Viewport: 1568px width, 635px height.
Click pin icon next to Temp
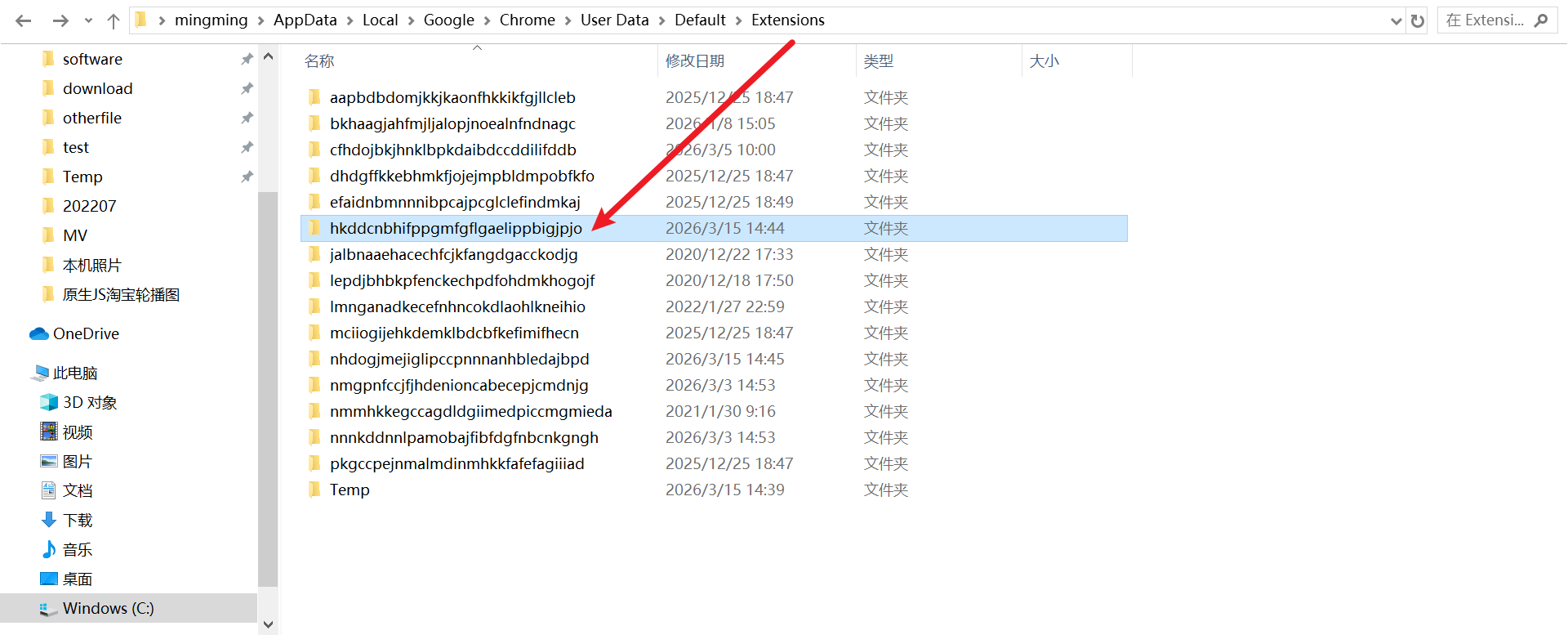[247, 177]
